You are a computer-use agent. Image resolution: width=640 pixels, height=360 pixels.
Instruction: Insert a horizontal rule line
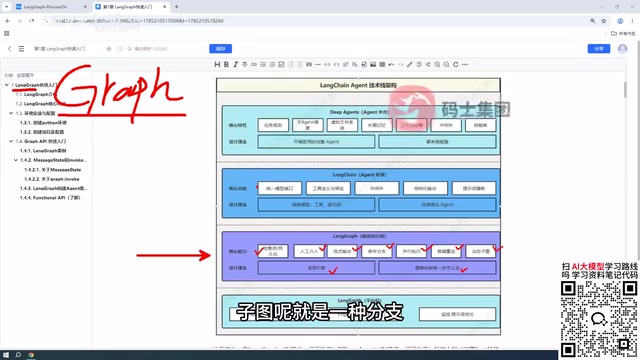click(318, 64)
